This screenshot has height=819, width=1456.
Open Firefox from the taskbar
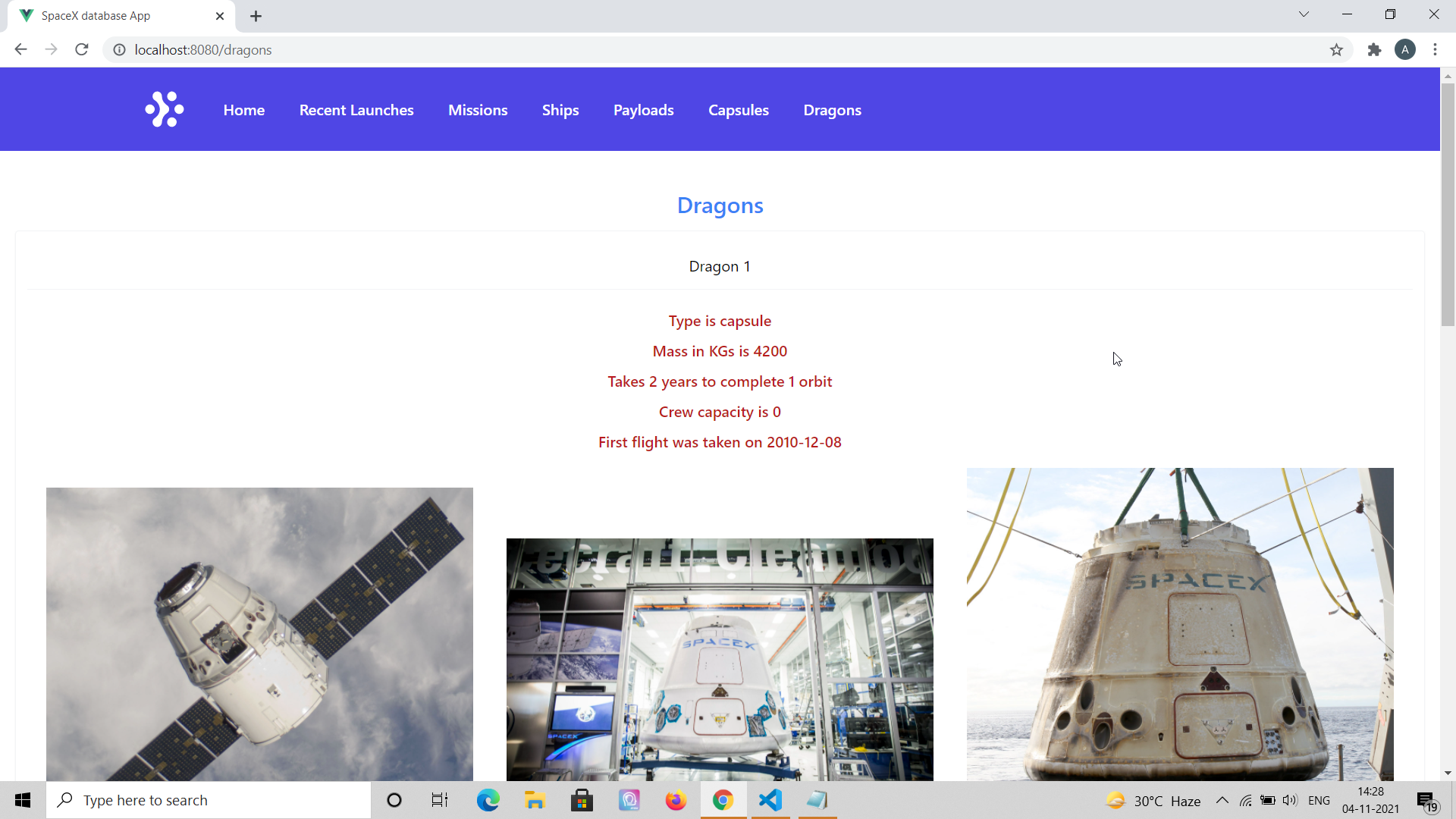676,800
